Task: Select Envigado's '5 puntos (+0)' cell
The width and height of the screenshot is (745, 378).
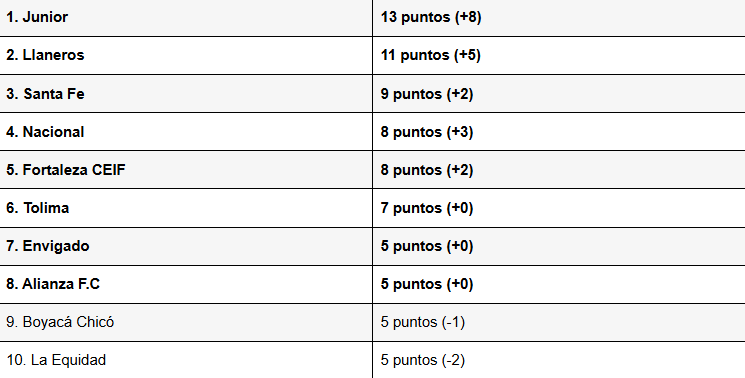Action: [559, 246]
